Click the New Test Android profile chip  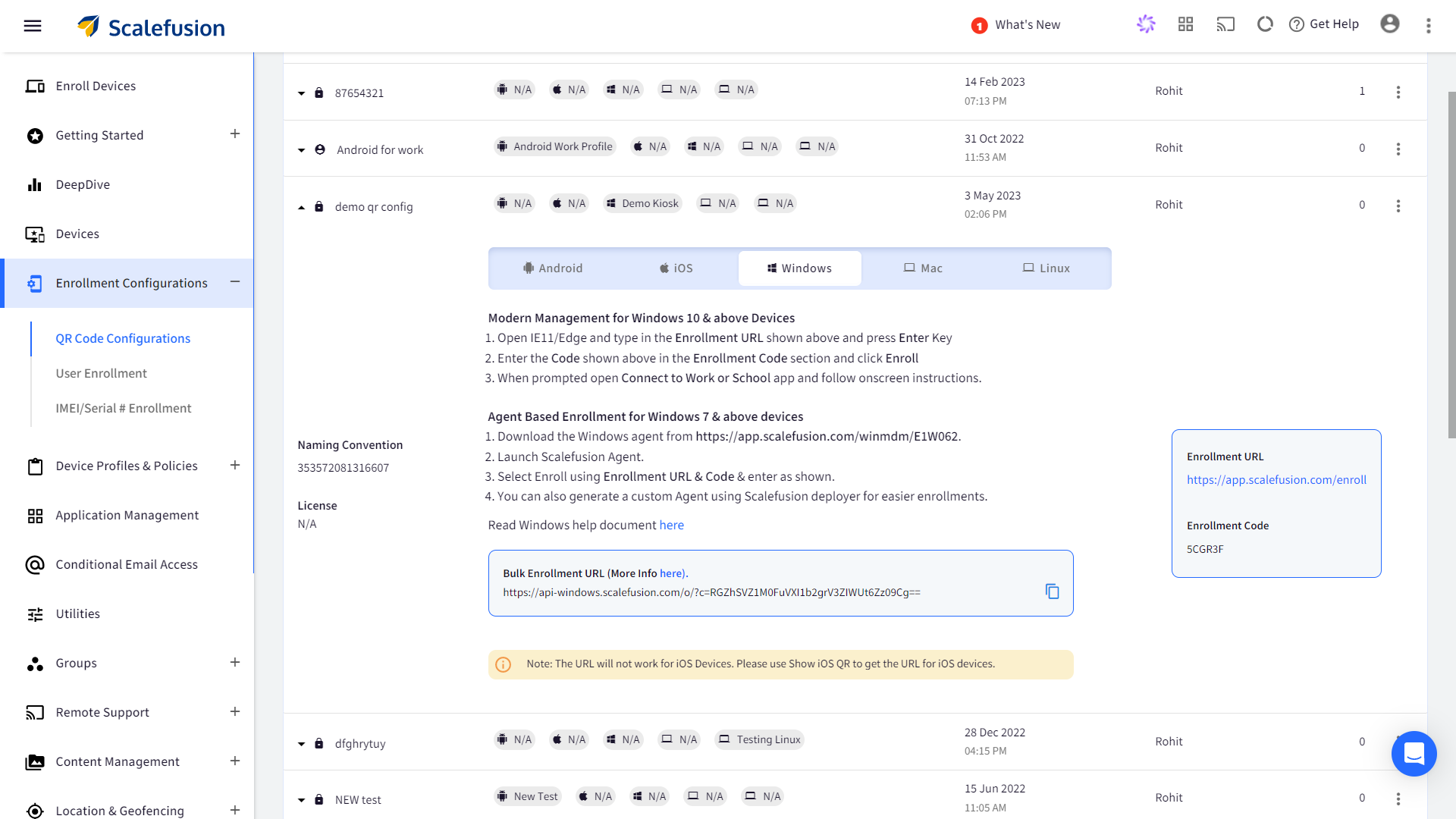pyautogui.click(x=528, y=796)
